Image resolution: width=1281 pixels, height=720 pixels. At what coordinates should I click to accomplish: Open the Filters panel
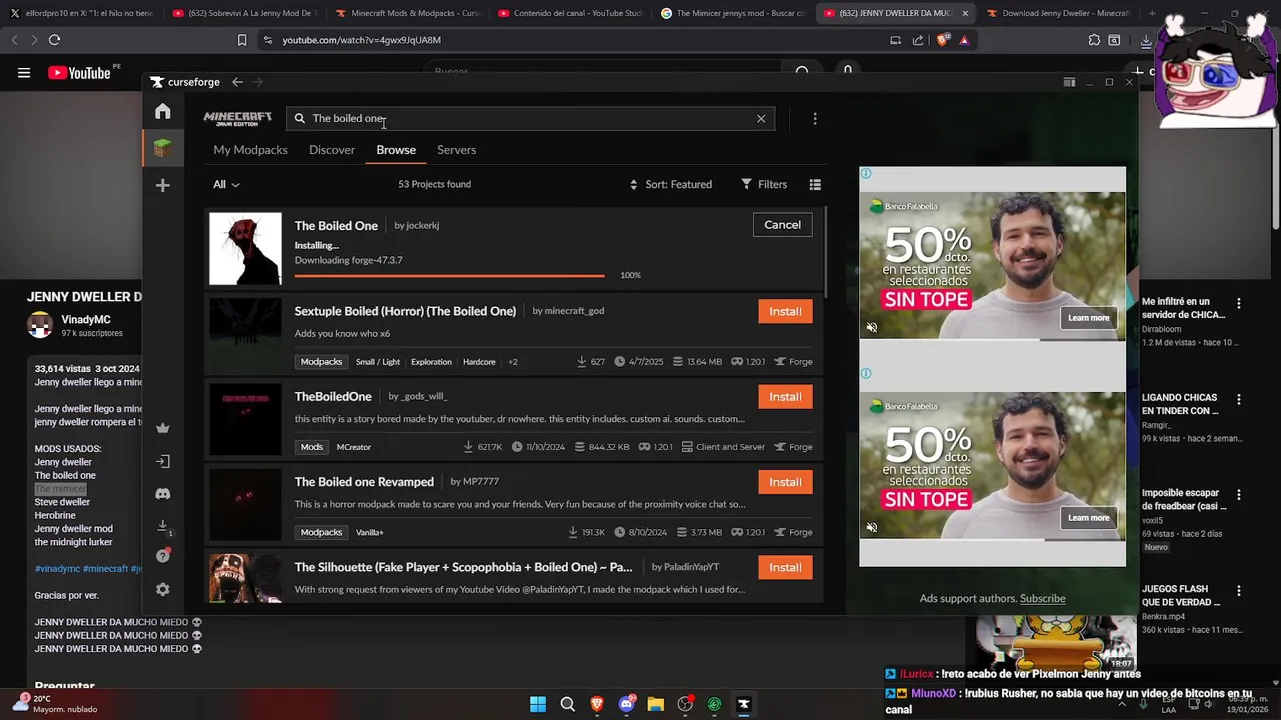tap(764, 184)
